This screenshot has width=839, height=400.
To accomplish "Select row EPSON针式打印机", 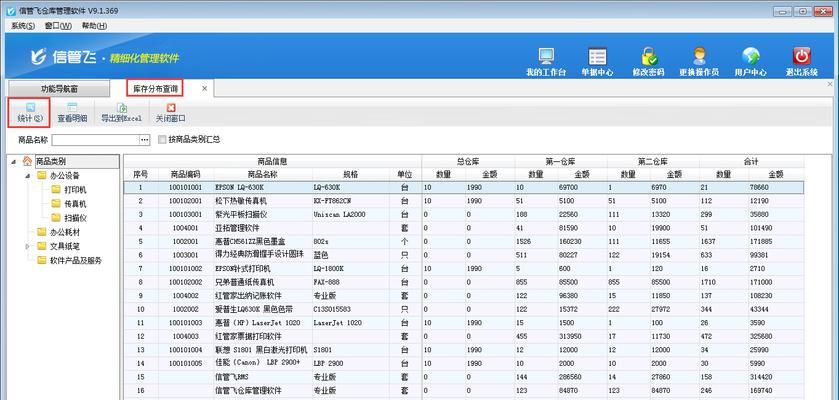I will (463, 268).
